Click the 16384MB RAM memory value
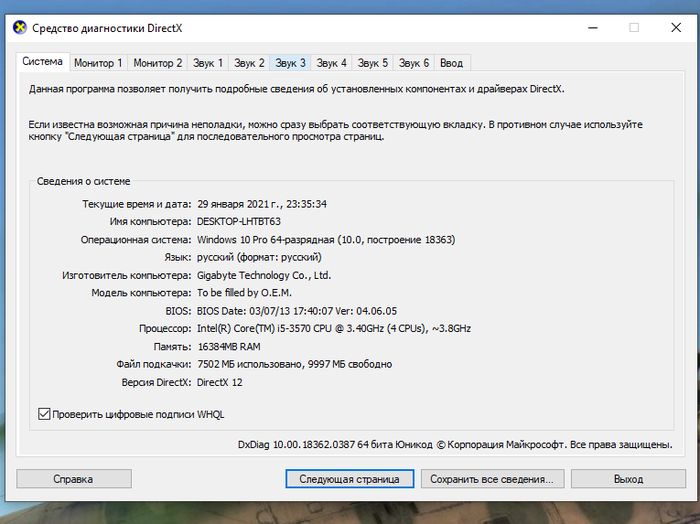 tap(229, 346)
